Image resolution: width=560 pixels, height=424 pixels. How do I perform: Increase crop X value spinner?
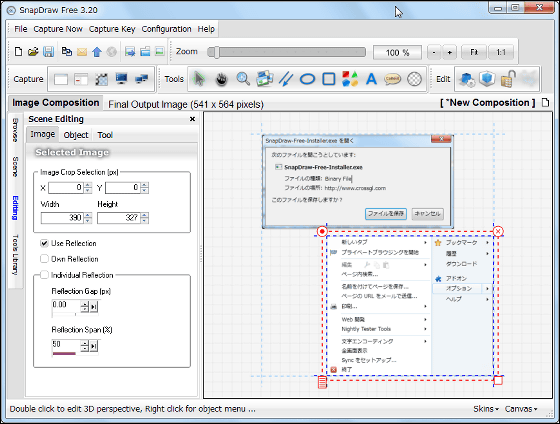pos(88,185)
